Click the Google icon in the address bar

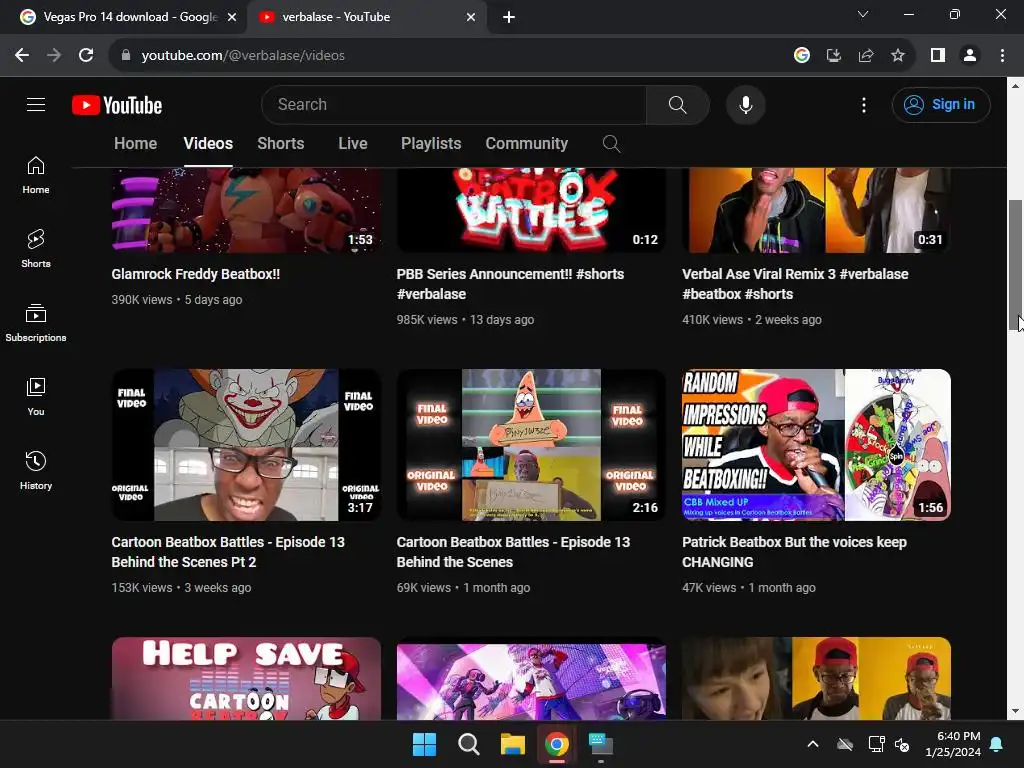point(802,56)
